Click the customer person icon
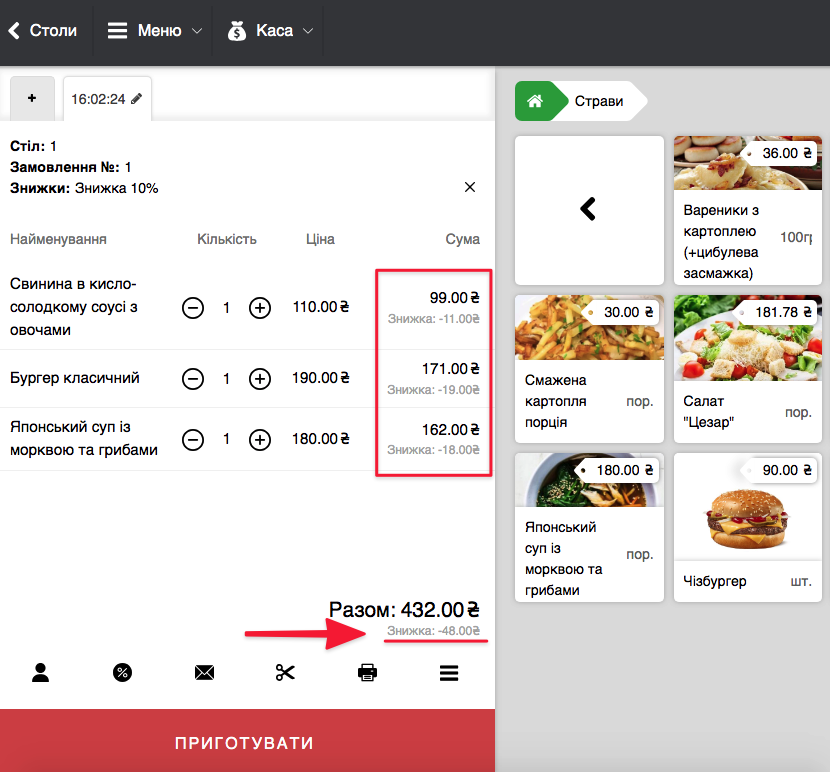This screenshot has height=772, width=830. pos(41,673)
